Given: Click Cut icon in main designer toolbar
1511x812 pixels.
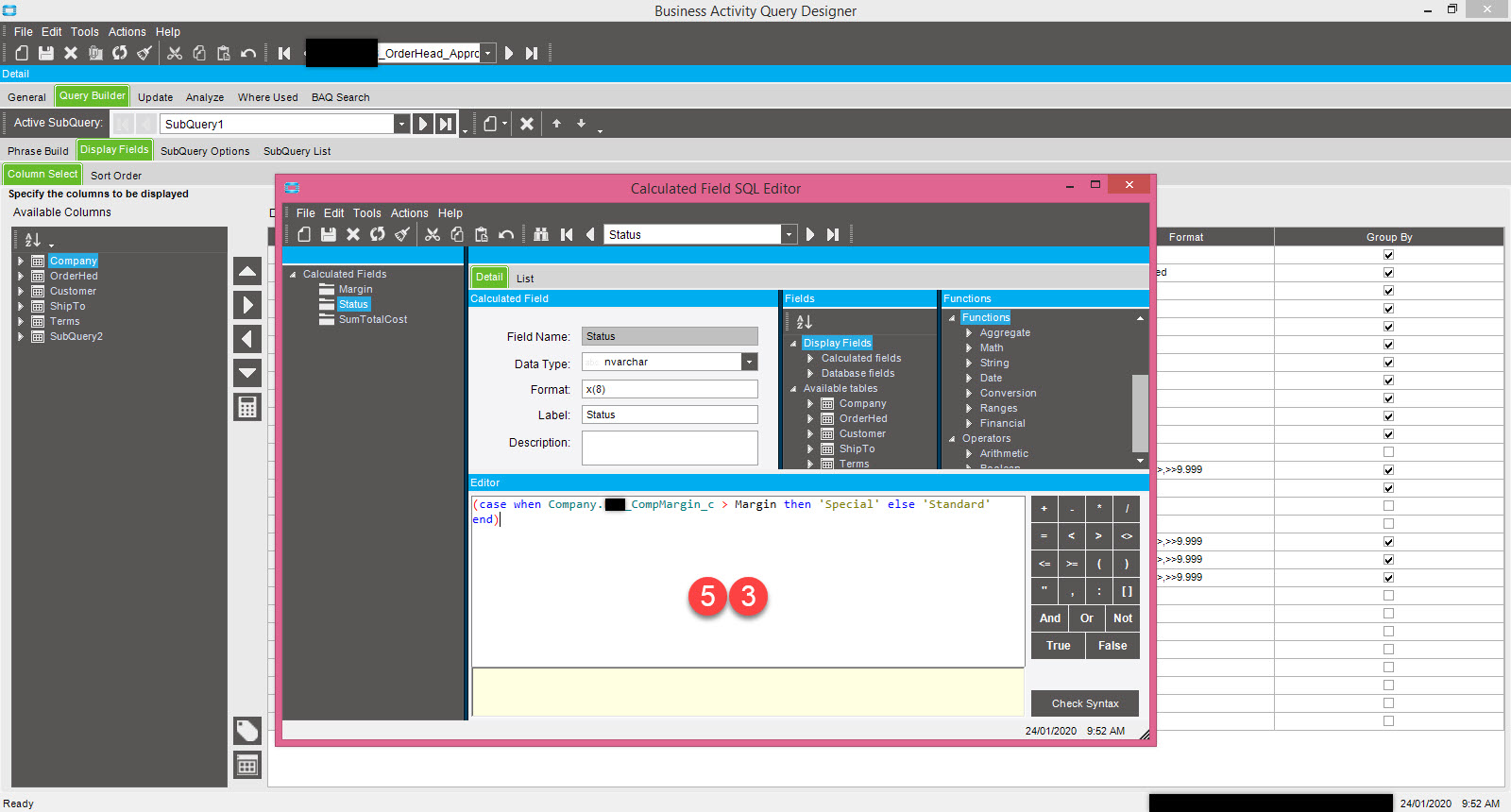Looking at the screenshot, I should click(175, 53).
